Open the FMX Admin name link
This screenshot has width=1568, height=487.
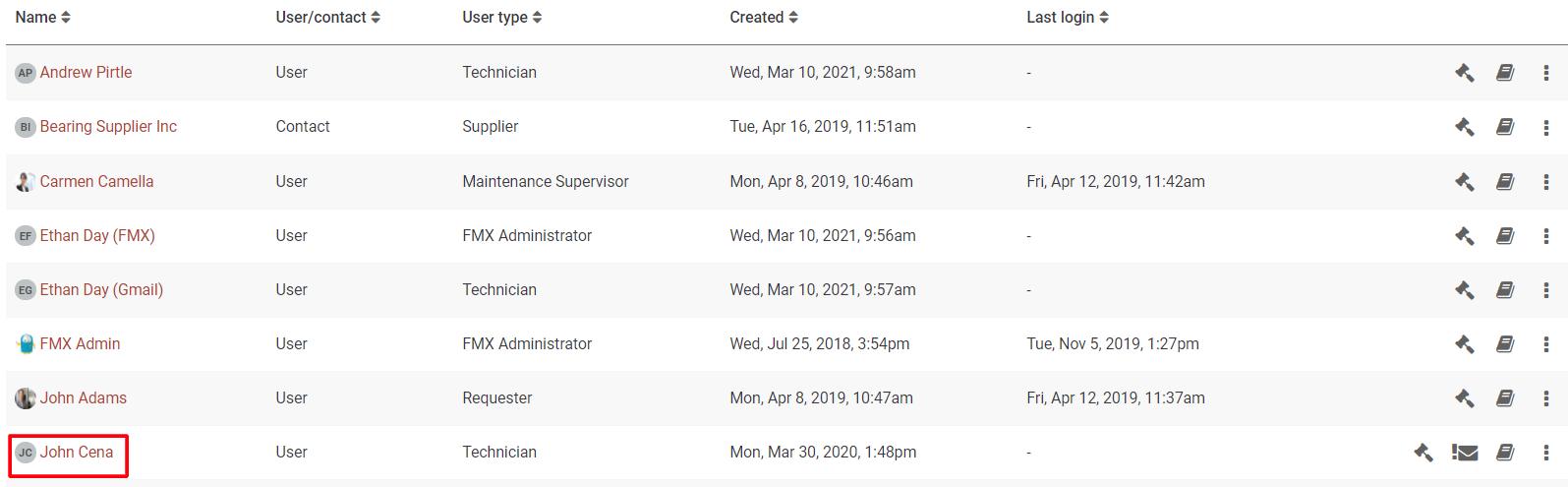coord(80,344)
